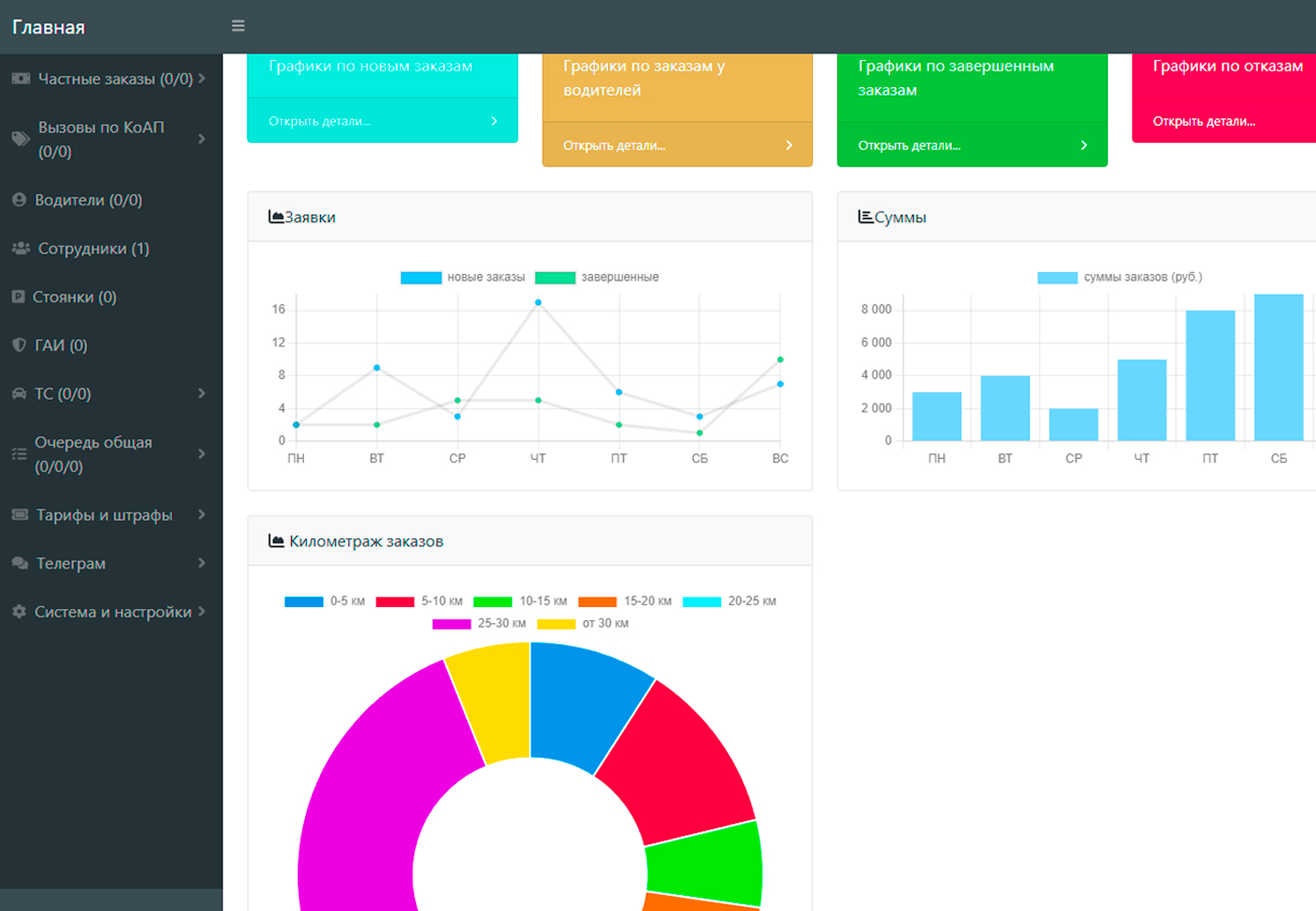Click the tags icon beside Вызовы по КоАП
1316x911 pixels.
coord(20,139)
